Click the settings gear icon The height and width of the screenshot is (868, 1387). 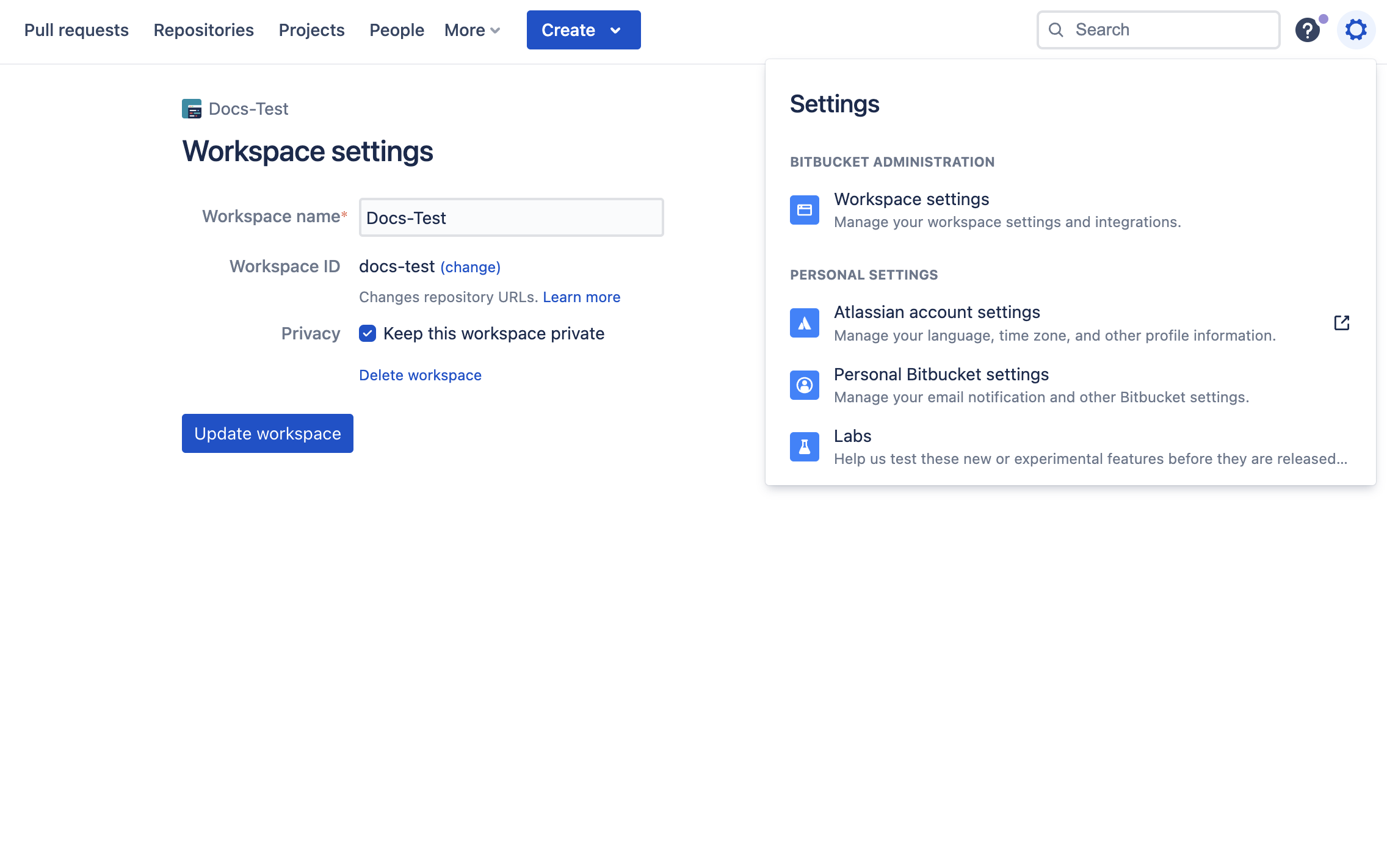(x=1356, y=30)
